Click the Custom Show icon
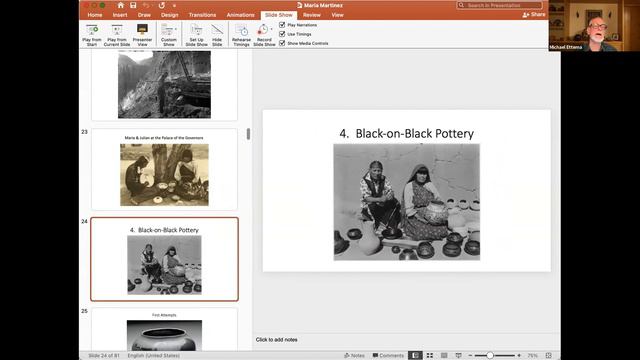 tap(167, 30)
